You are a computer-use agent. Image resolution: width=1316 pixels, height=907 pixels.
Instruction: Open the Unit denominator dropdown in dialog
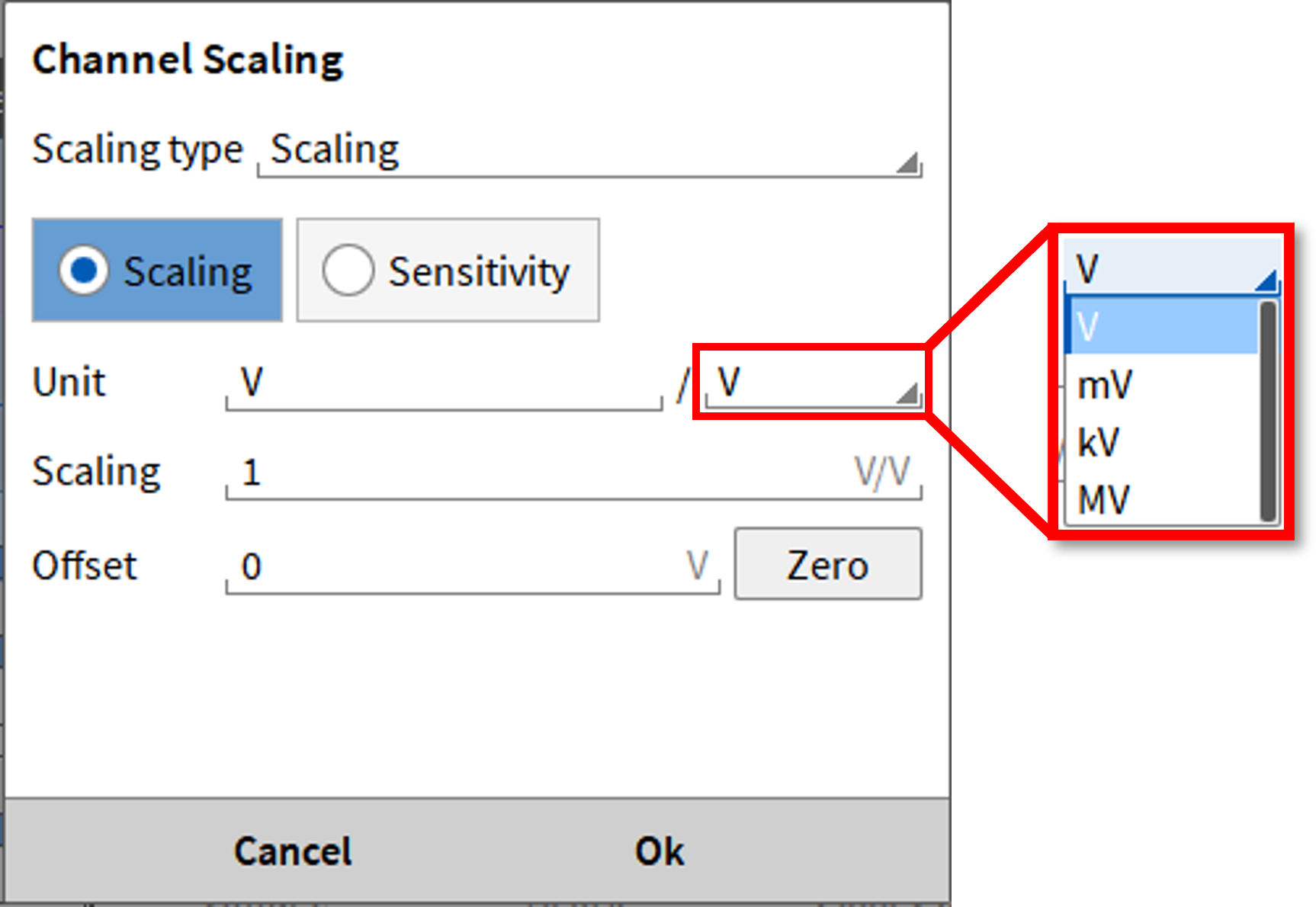coord(812,383)
